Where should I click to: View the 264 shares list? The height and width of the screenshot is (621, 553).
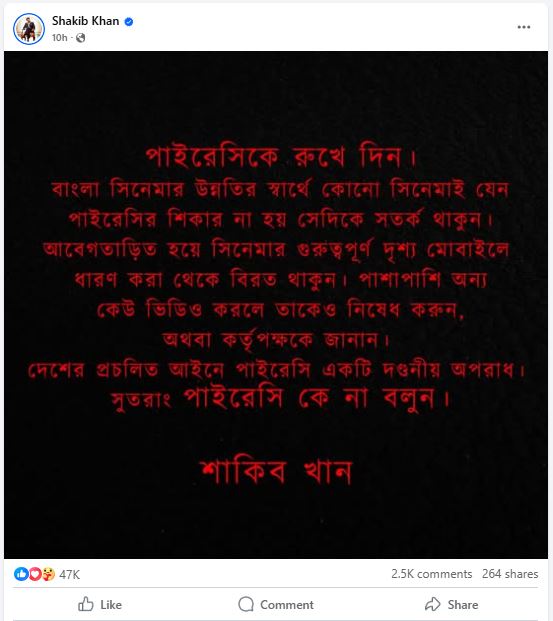coord(510,574)
